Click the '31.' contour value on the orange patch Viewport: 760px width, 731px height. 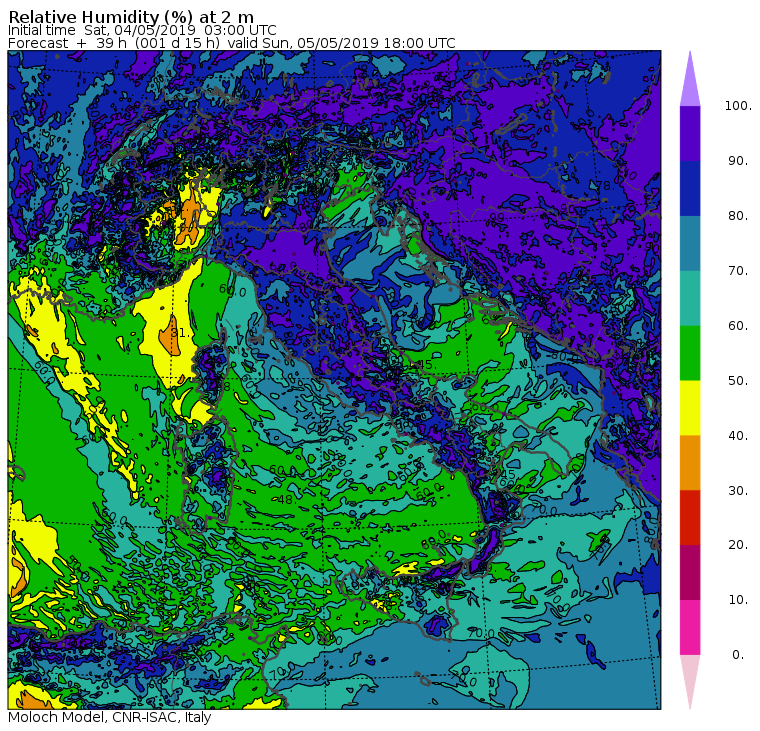pyautogui.click(x=179, y=333)
